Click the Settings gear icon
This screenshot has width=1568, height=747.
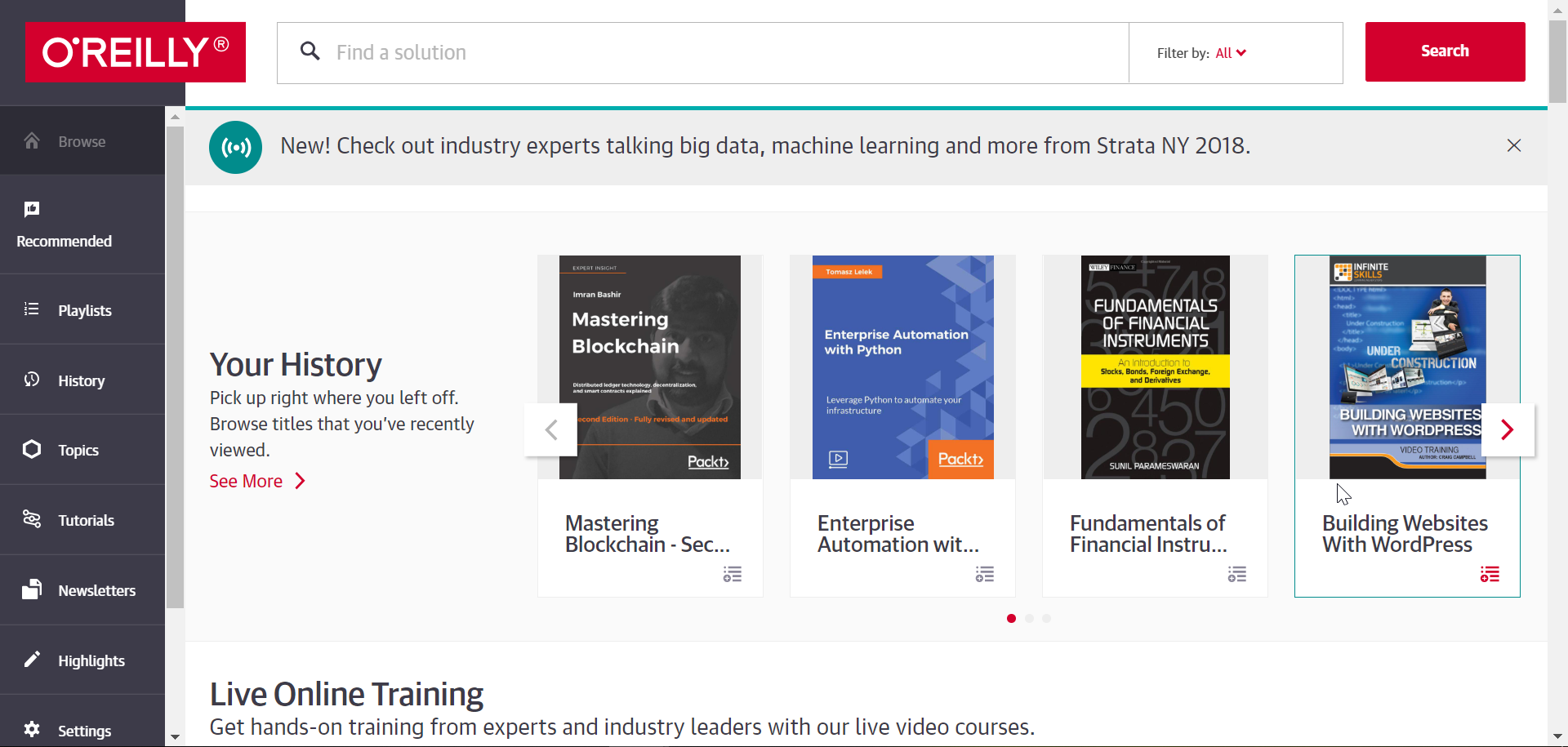tap(32, 729)
